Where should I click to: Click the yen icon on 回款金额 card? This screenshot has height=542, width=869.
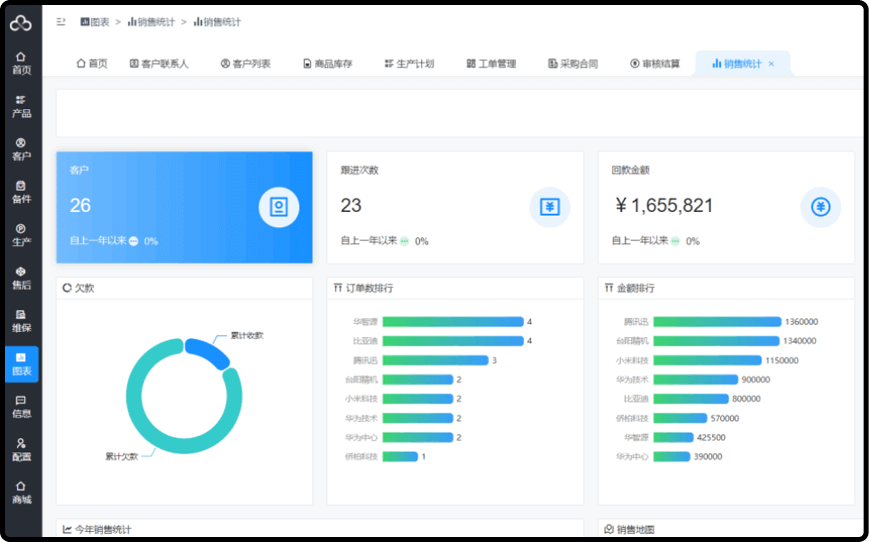(x=820, y=207)
